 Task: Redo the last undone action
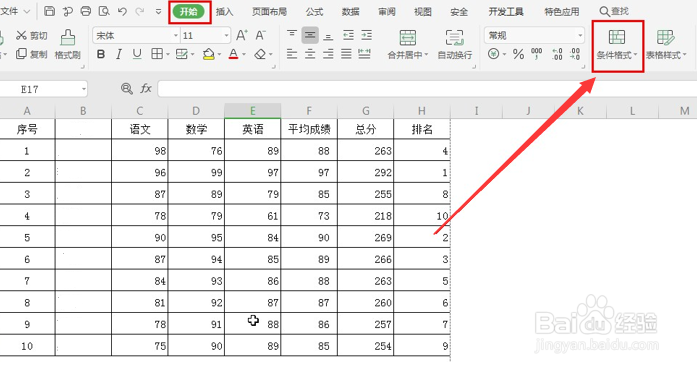coord(140,11)
